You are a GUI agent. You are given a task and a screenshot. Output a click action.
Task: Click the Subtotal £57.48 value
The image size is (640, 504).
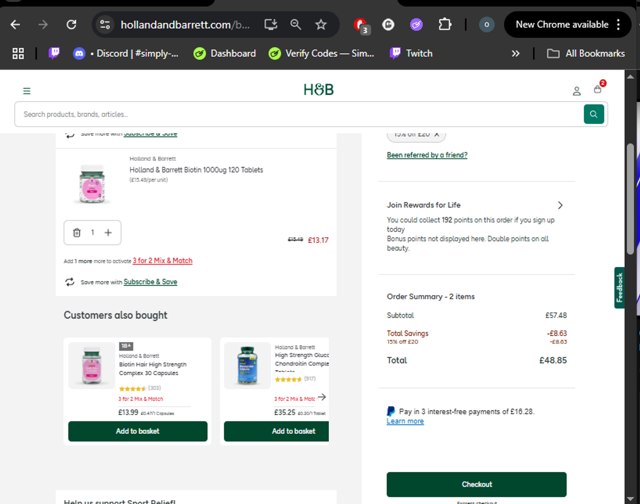[x=556, y=315]
